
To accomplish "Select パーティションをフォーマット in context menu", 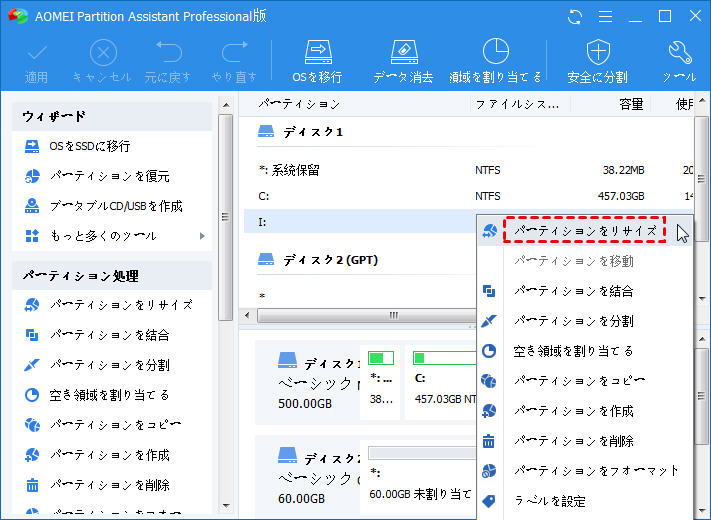I will pyautogui.click(x=585, y=471).
